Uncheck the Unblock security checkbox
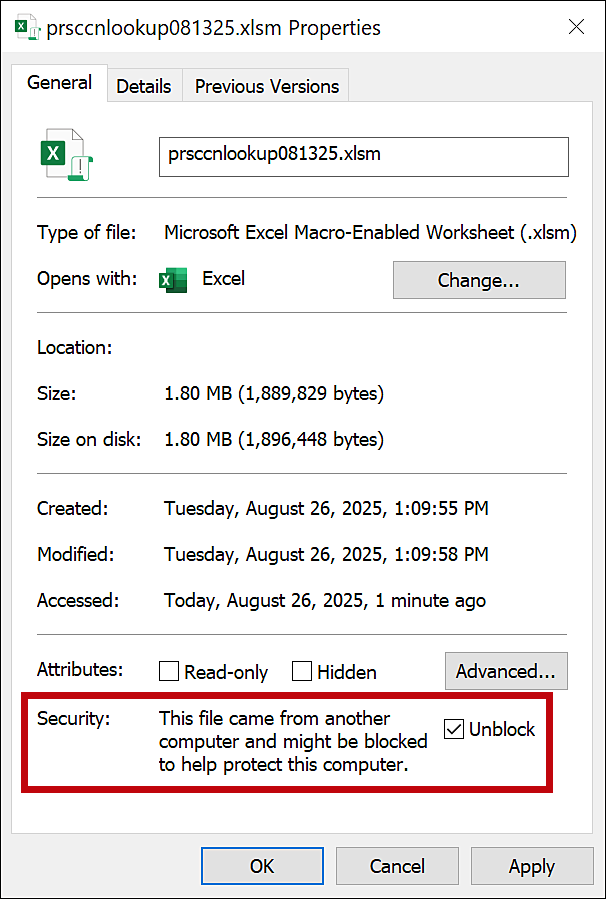This screenshot has height=899, width=606. click(x=454, y=730)
